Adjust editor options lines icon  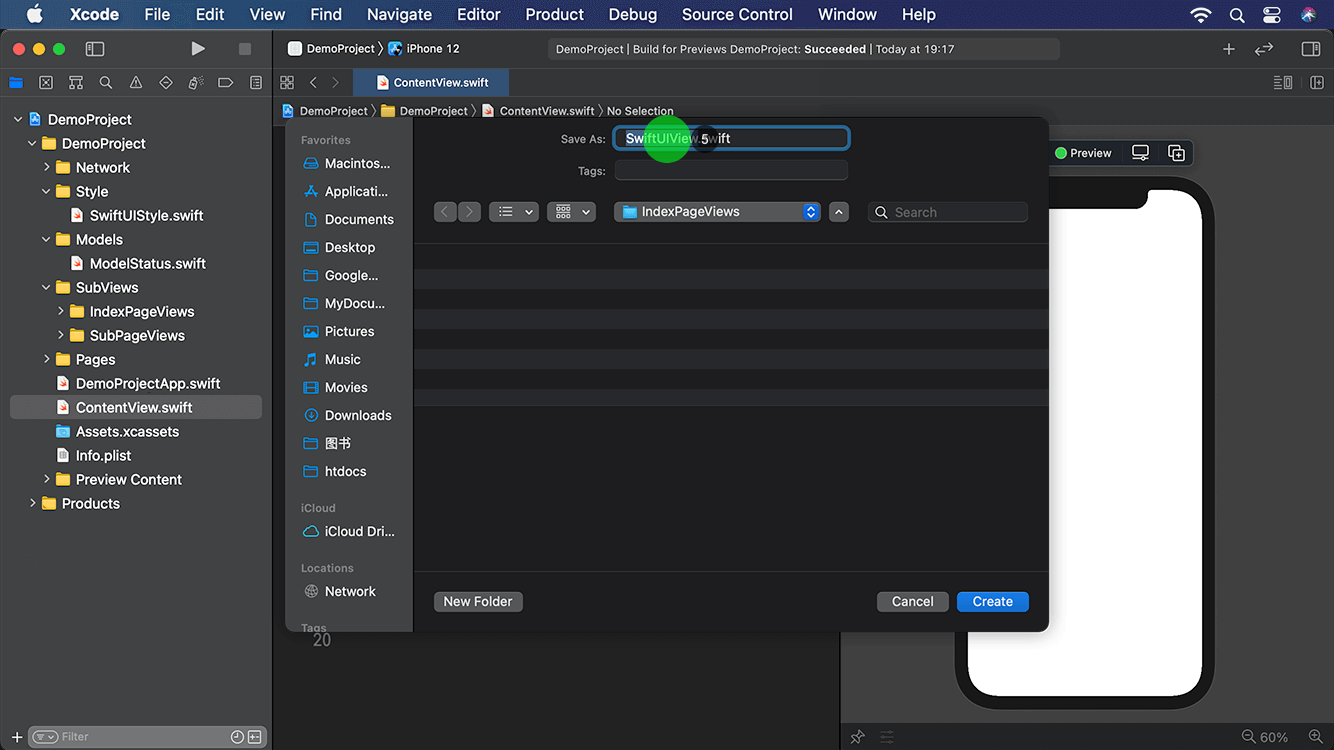click(x=1283, y=83)
